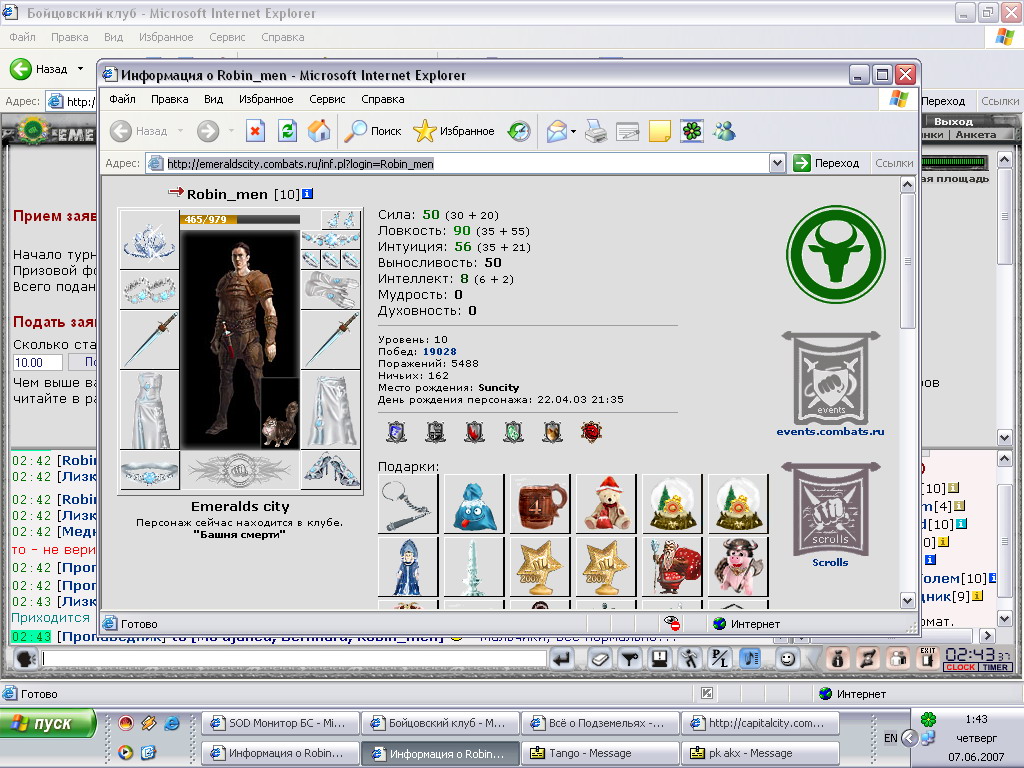Viewport: 1024px width, 768px height.
Task: Click the events.combats.ru link
Action: pos(831,431)
